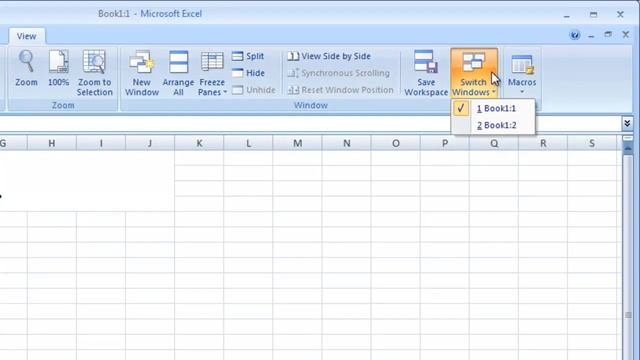Minimize the workbook window in ribbon
The height and width of the screenshot is (360, 640).
pos(591,36)
